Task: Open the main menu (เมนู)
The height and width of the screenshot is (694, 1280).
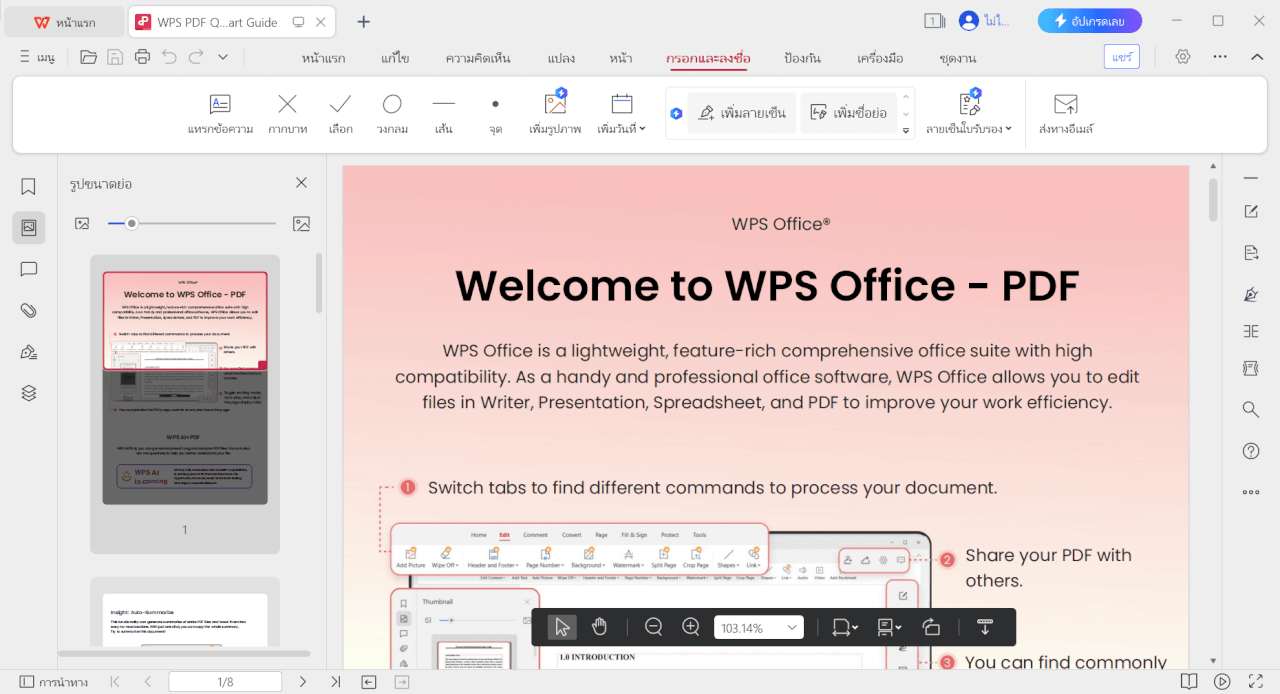Action: pos(36,57)
